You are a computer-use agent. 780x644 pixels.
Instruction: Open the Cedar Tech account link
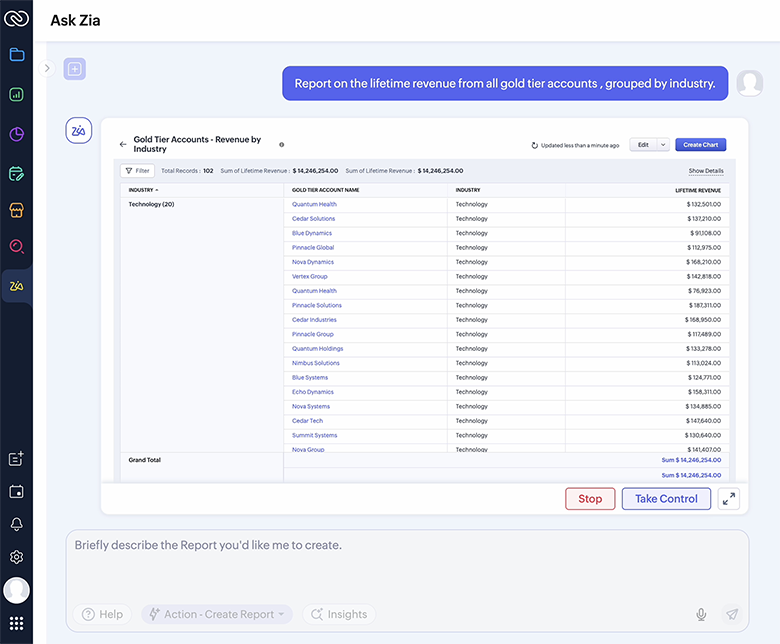click(x=307, y=420)
